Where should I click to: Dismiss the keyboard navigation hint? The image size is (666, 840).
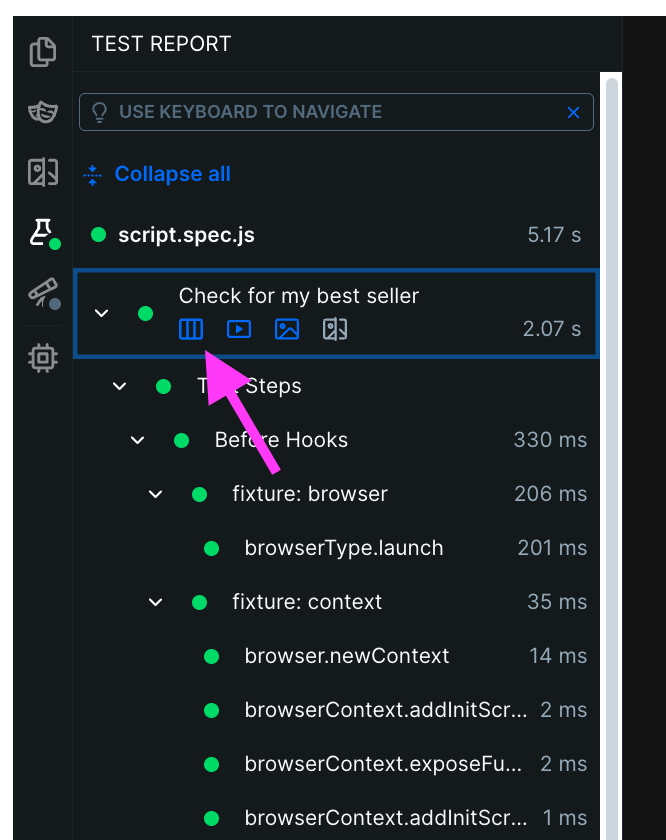pos(573,112)
